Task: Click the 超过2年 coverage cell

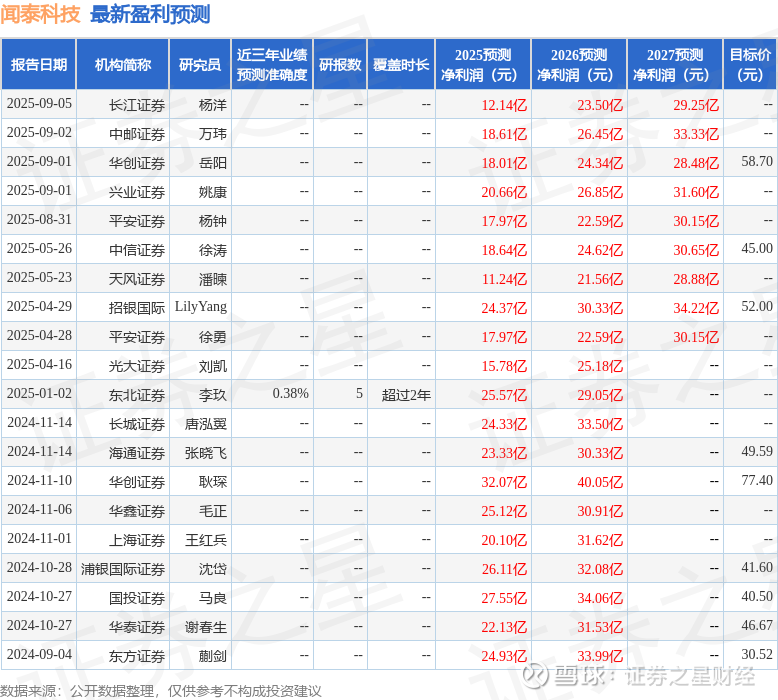Action: 406,395
